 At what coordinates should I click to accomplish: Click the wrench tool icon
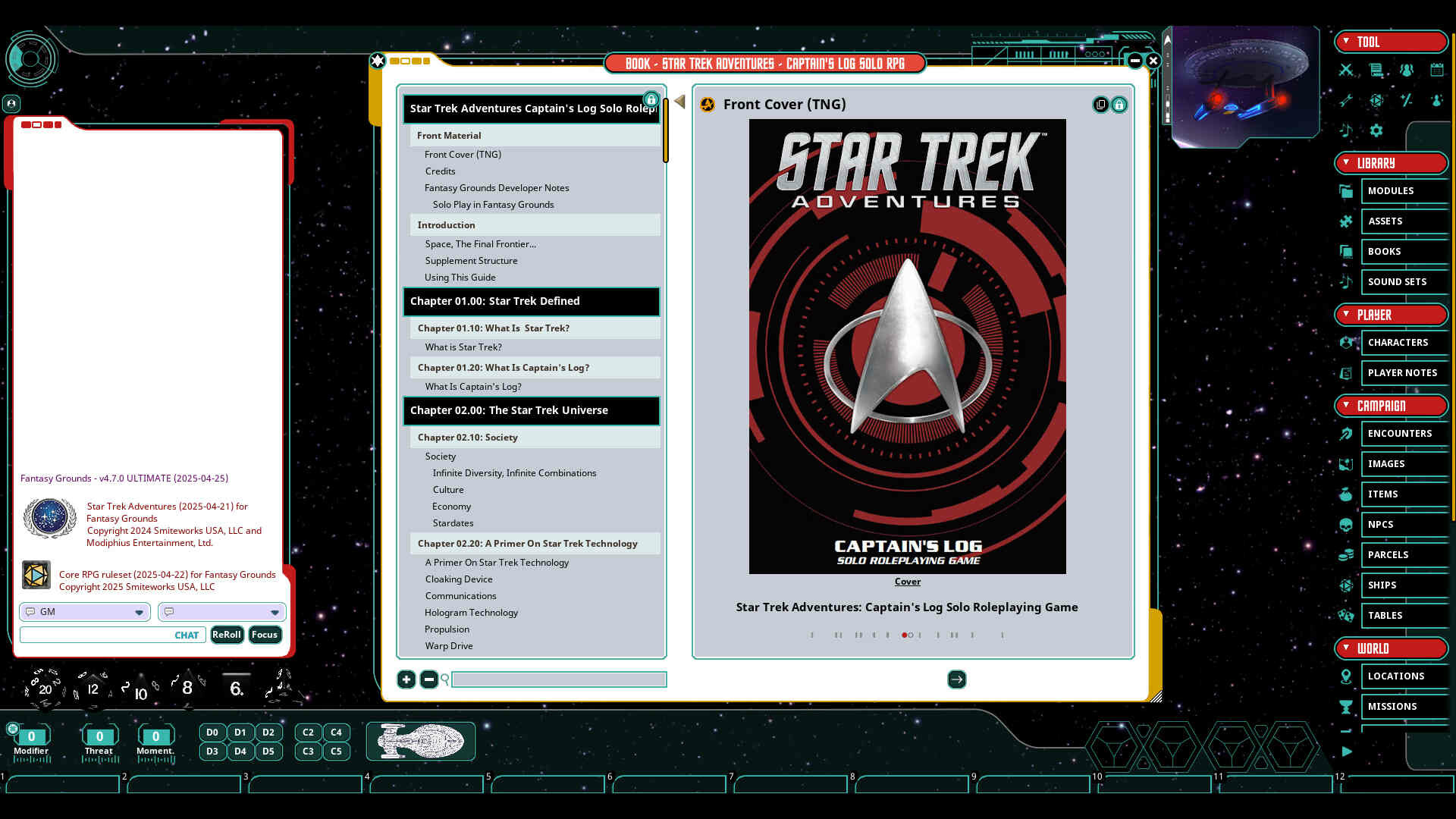pyautogui.click(x=1346, y=100)
